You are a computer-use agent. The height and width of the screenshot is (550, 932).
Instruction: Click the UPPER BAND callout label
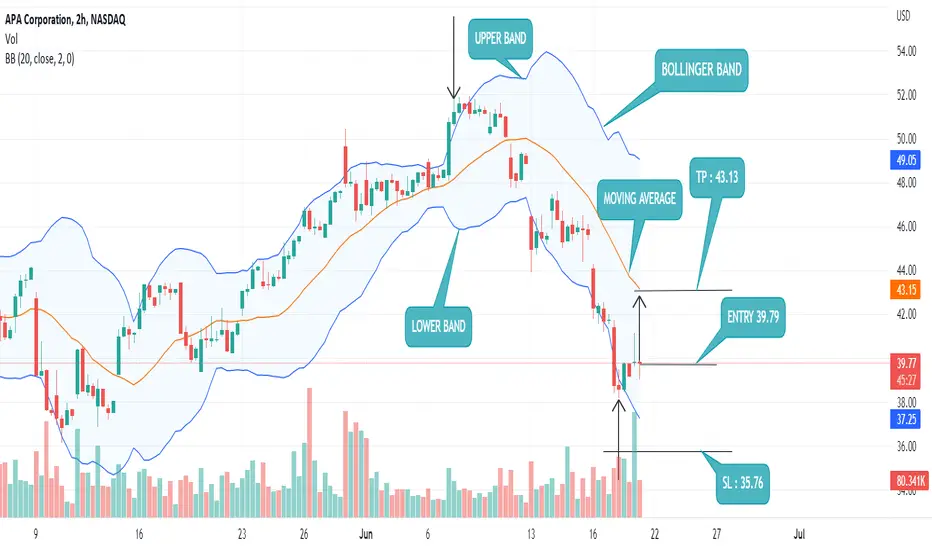[500, 39]
